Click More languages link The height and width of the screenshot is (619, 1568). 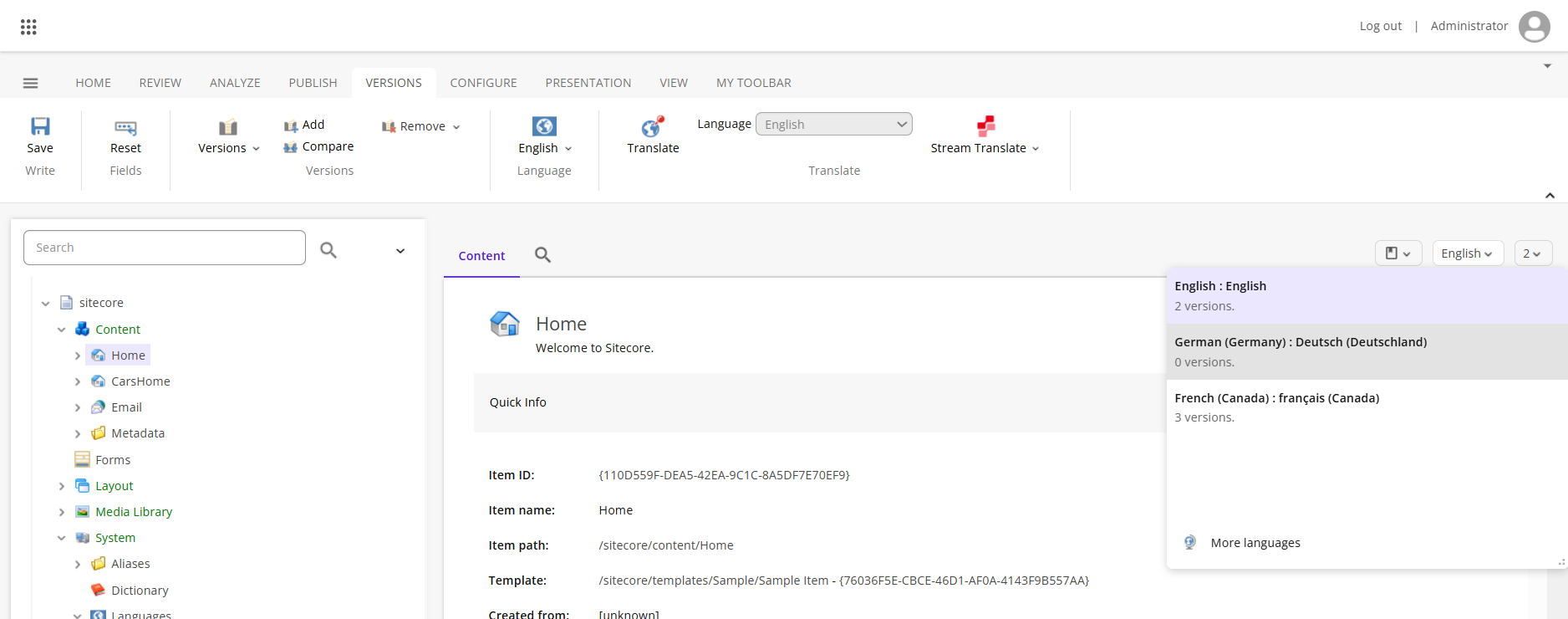tap(1255, 543)
